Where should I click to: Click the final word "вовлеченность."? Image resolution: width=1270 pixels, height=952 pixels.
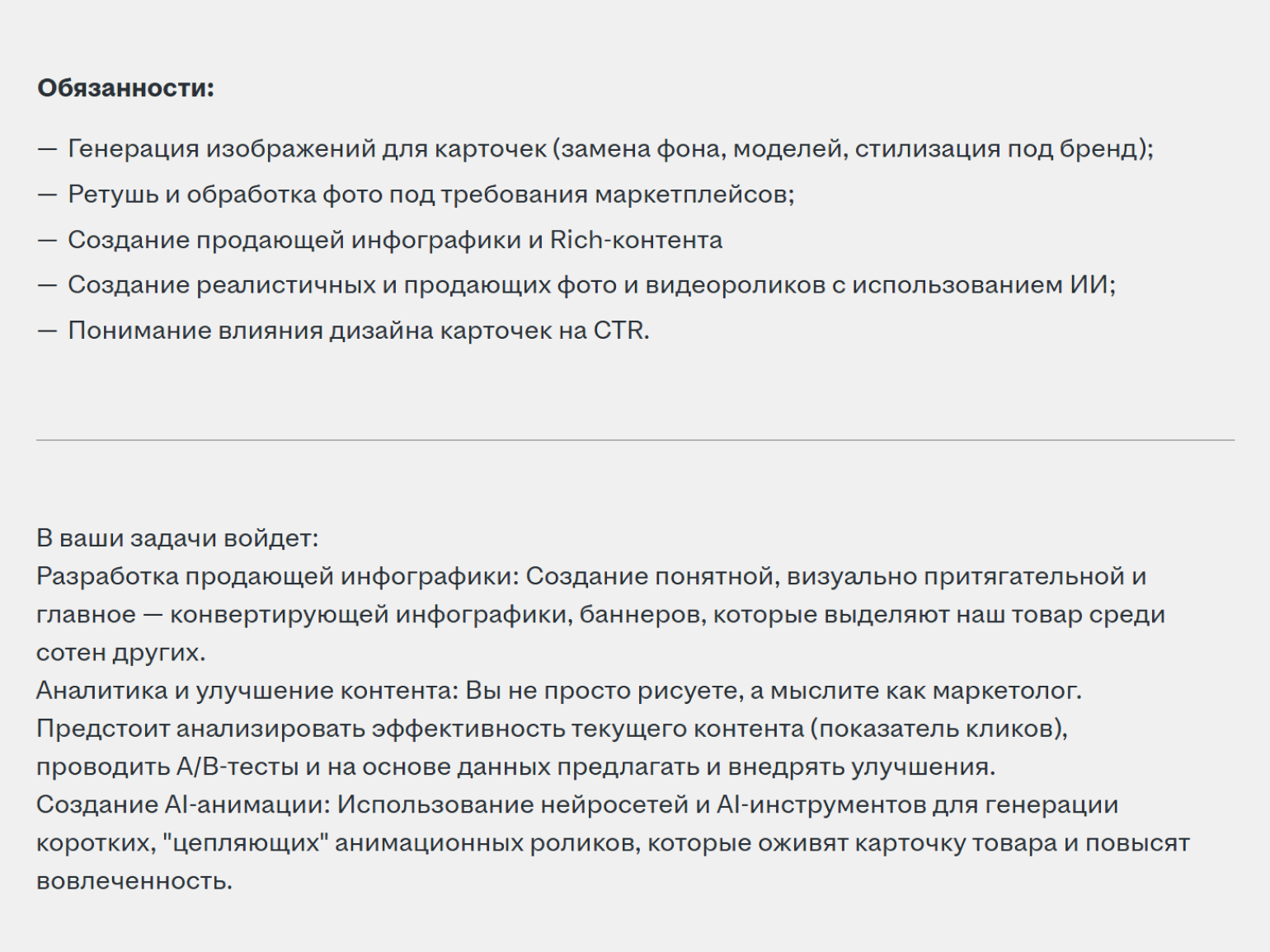[x=134, y=880]
